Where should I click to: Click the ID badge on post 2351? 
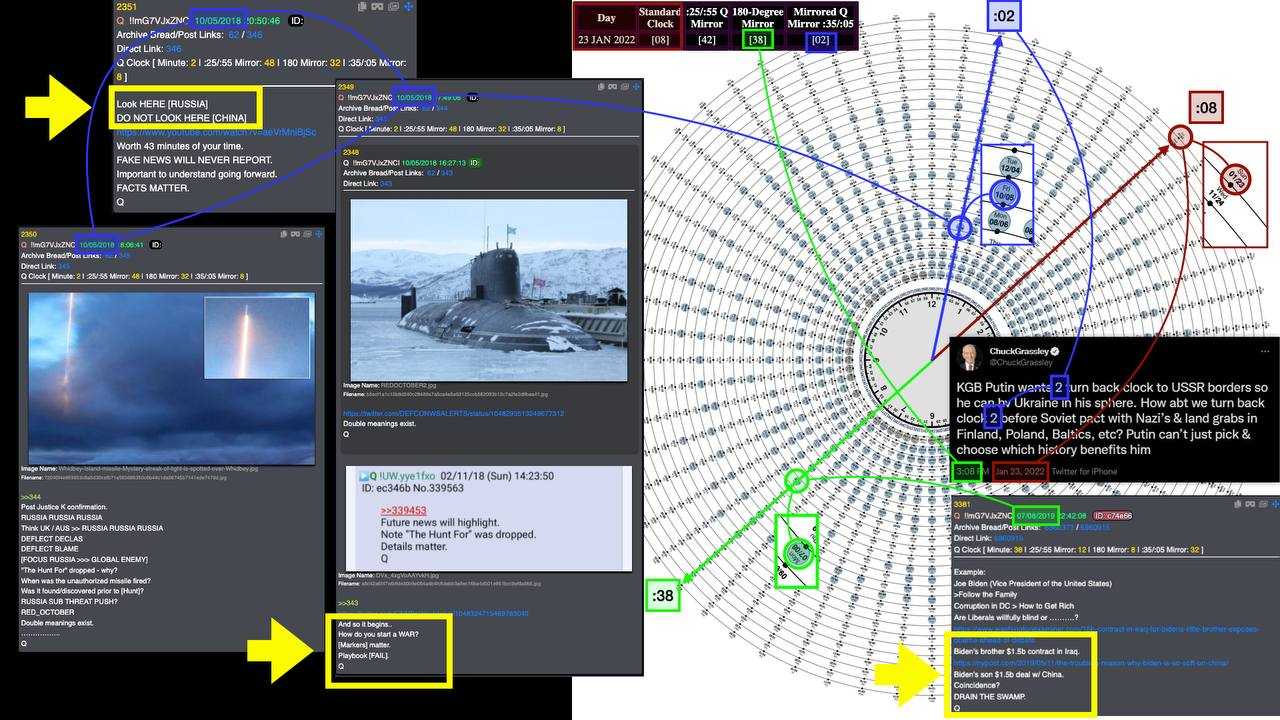(297, 20)
